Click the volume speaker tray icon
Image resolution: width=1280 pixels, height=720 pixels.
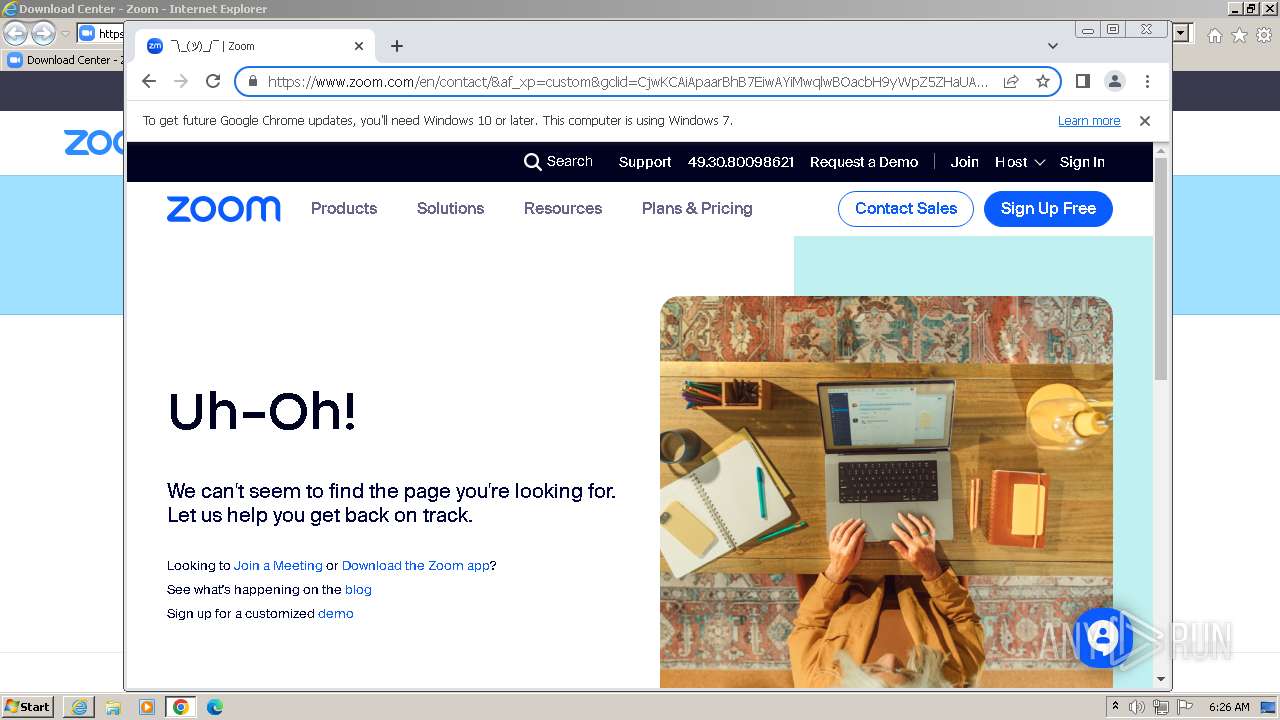[x=1137, y=707]
